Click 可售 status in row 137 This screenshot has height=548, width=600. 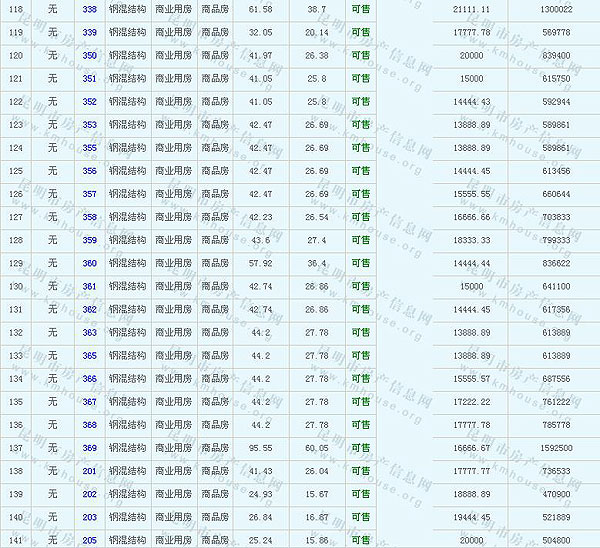(360, 448)
